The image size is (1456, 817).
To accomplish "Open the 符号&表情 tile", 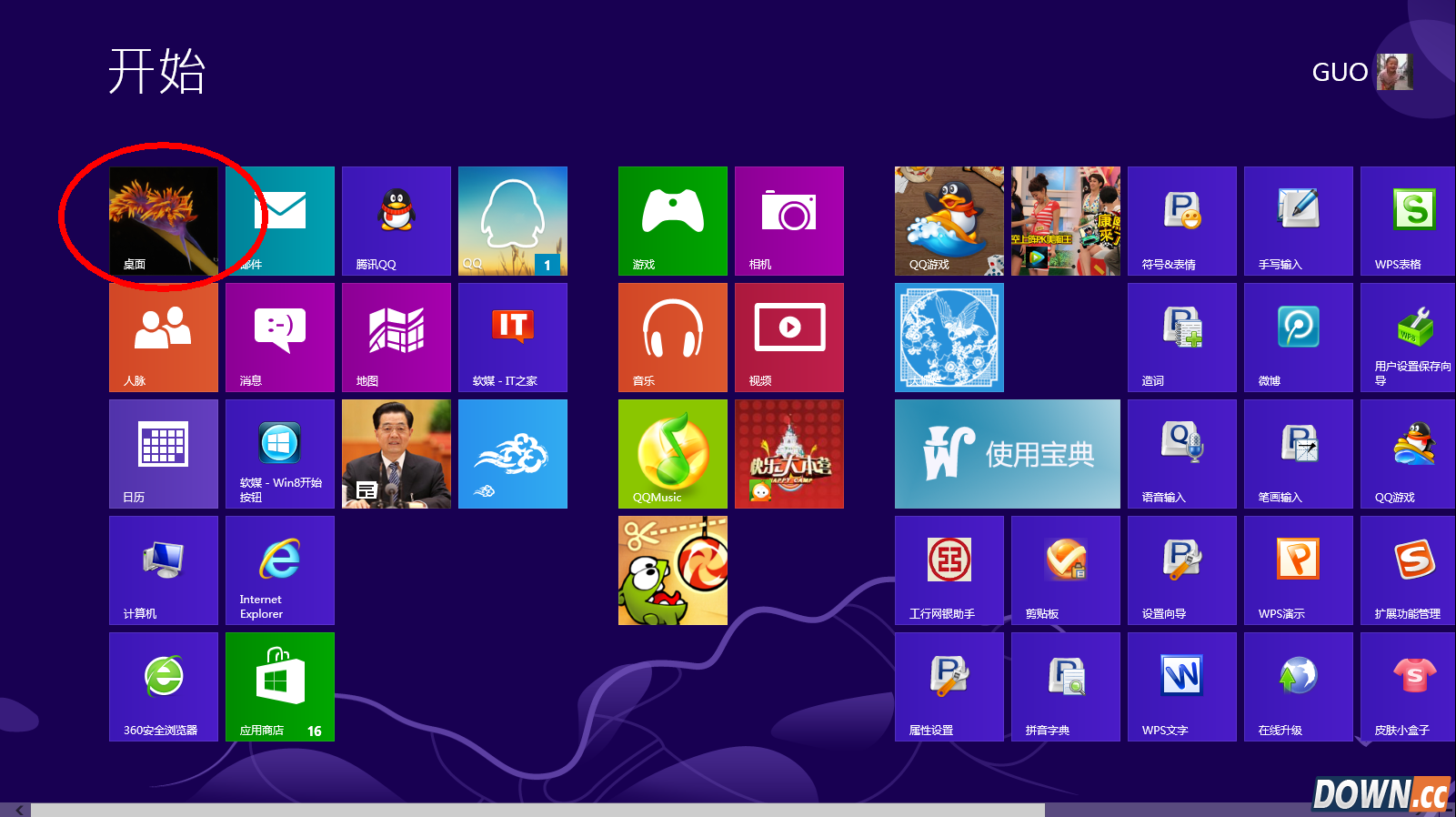I will click(1182, 221).
